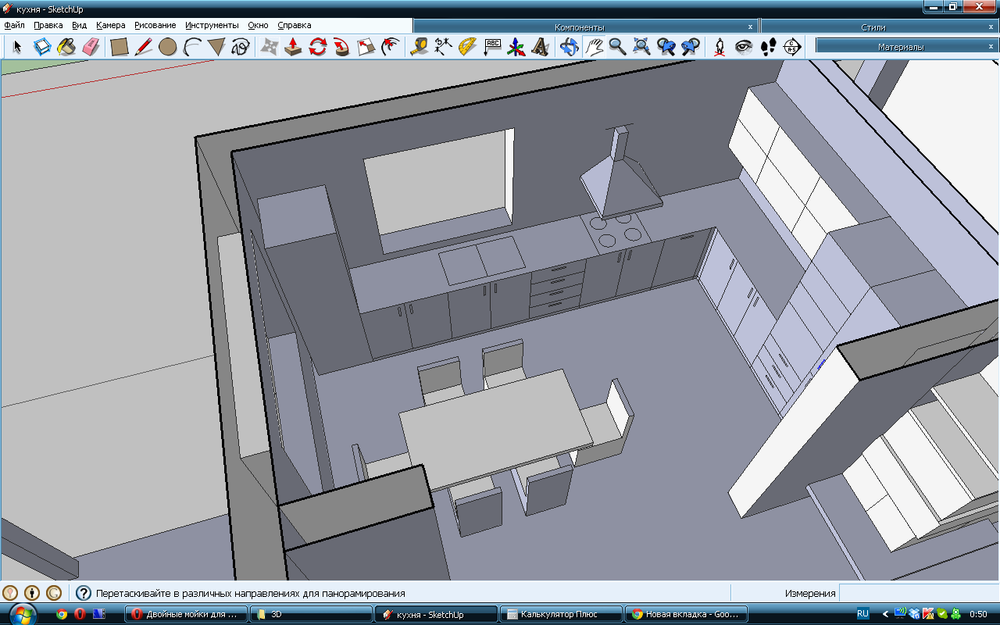Select the Push/Pull tool
The image size is (1000, 625).
[x=293, y=47]
